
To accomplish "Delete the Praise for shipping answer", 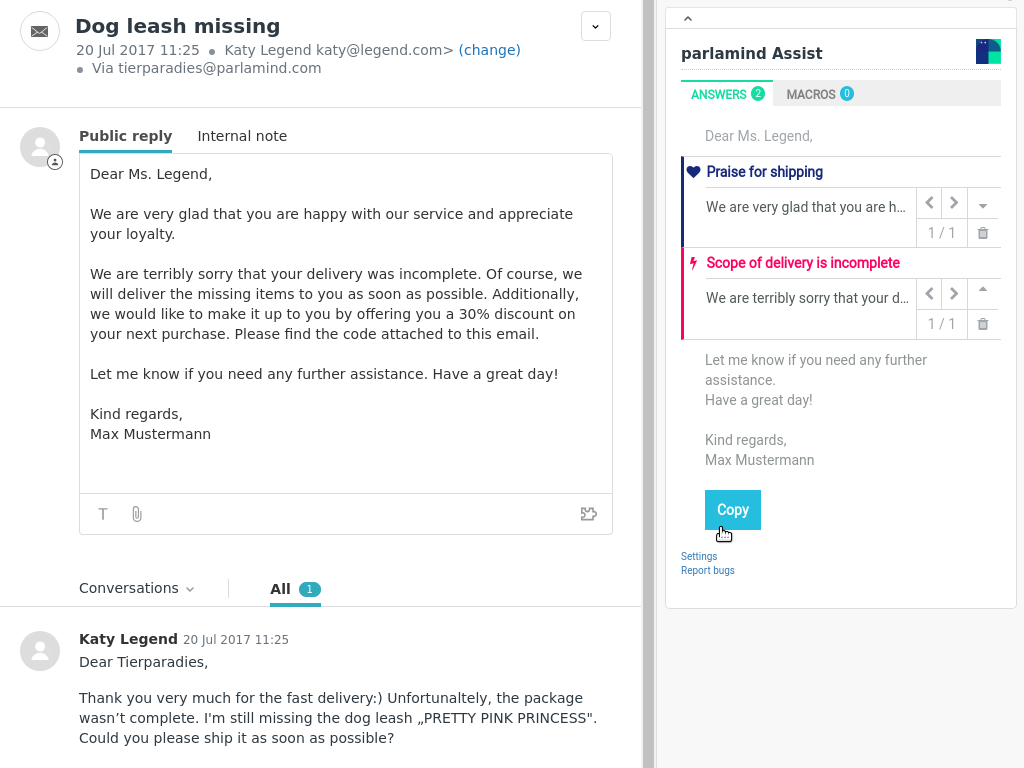I will tap(983, 233).
